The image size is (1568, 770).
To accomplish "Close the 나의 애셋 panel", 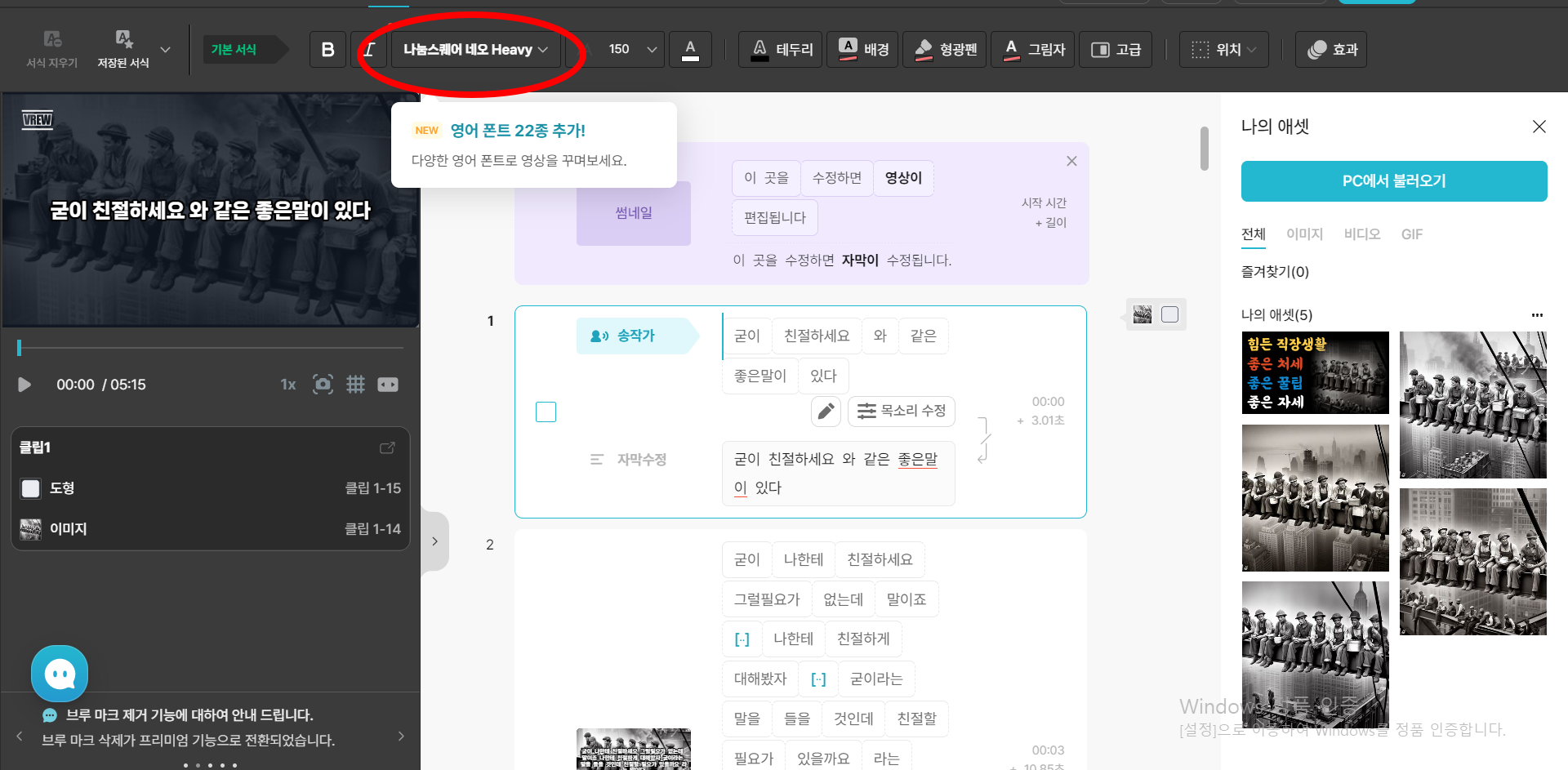I will point(1539,127).
